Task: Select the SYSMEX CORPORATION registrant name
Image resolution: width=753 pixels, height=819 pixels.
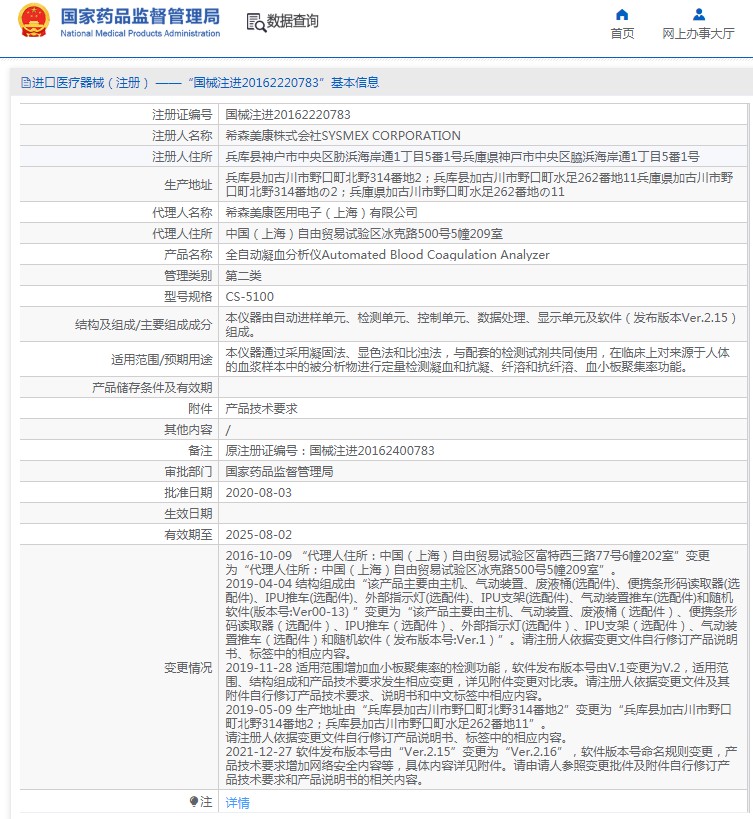Action: pos(343,136)
